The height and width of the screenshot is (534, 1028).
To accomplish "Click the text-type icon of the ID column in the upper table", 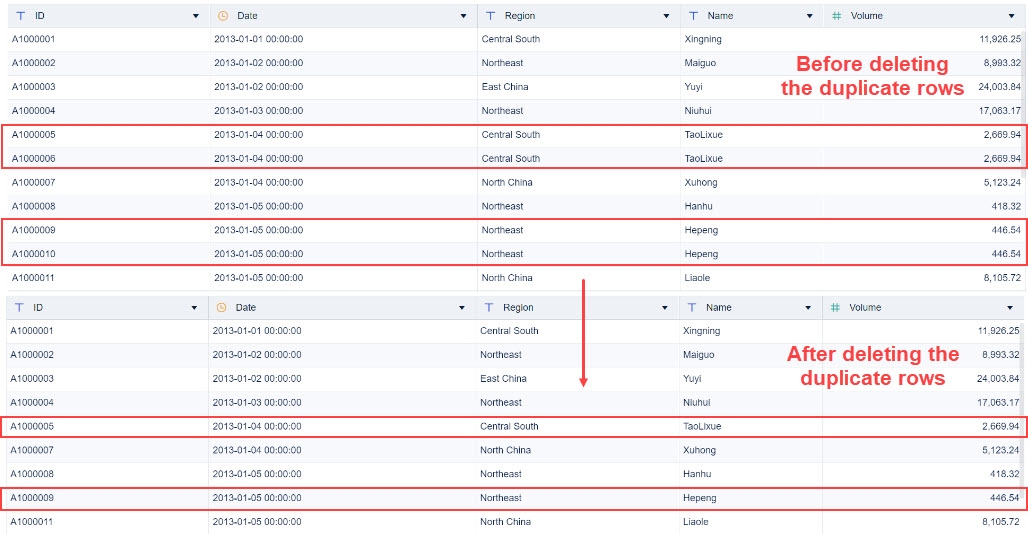I will (20, 16).
